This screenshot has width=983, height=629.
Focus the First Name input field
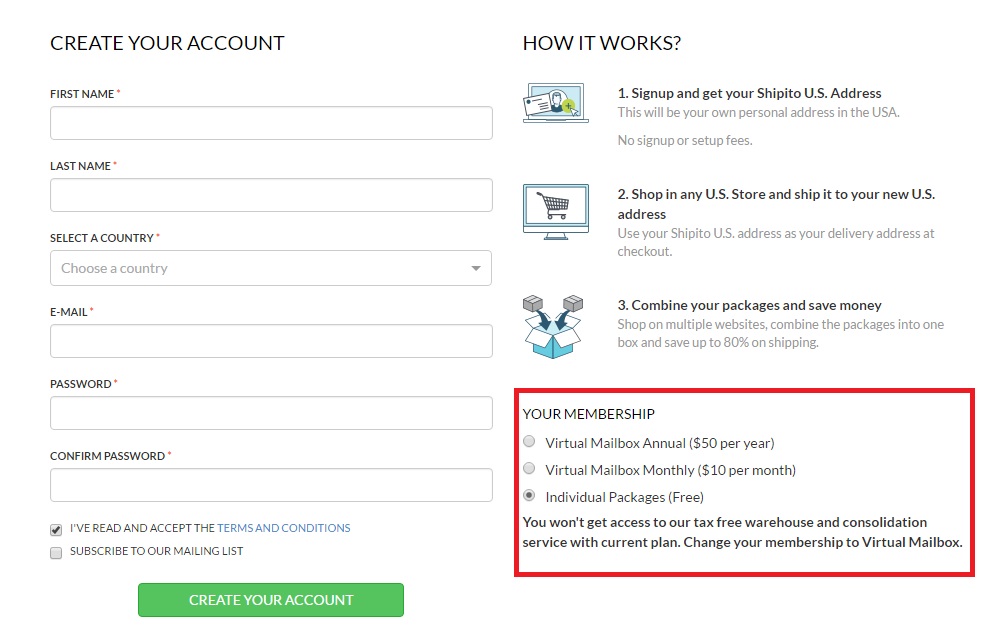tap(271, 123)
